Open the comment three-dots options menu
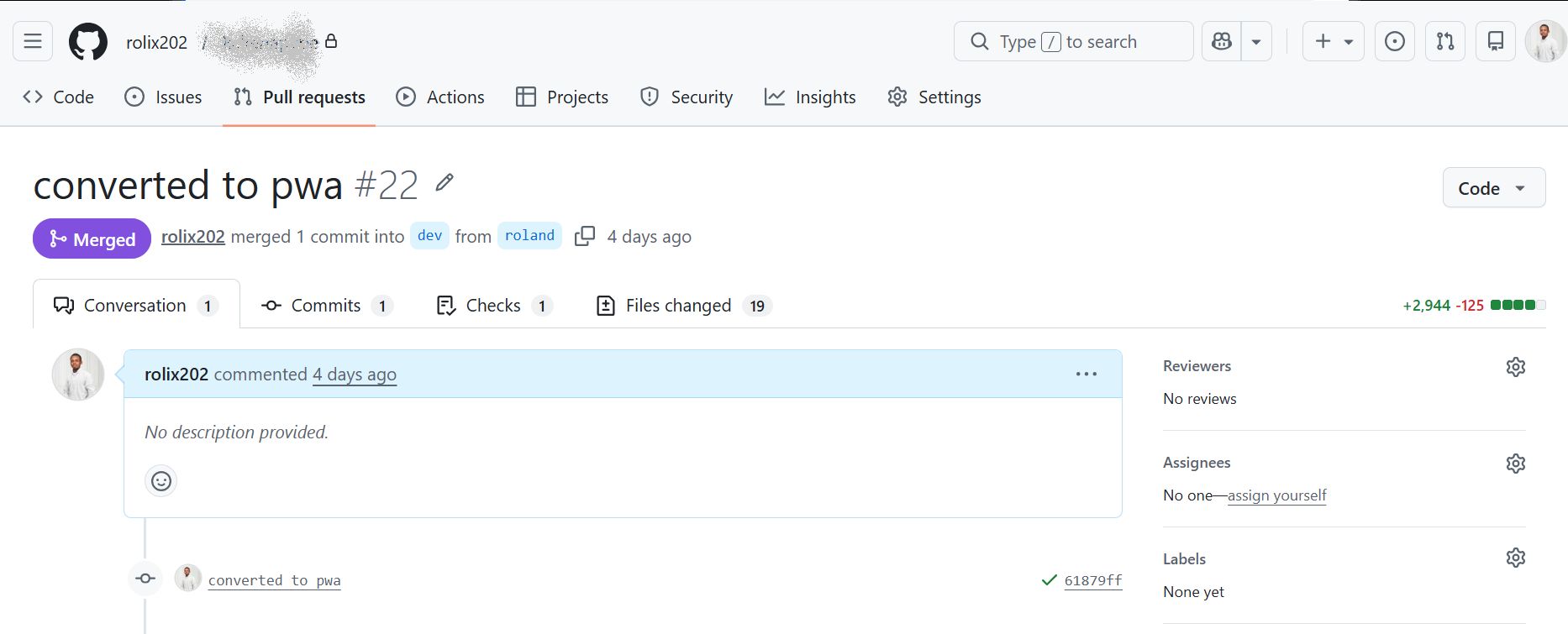This screenshot has width=1568, height=634. click(x=1087, y=374)
